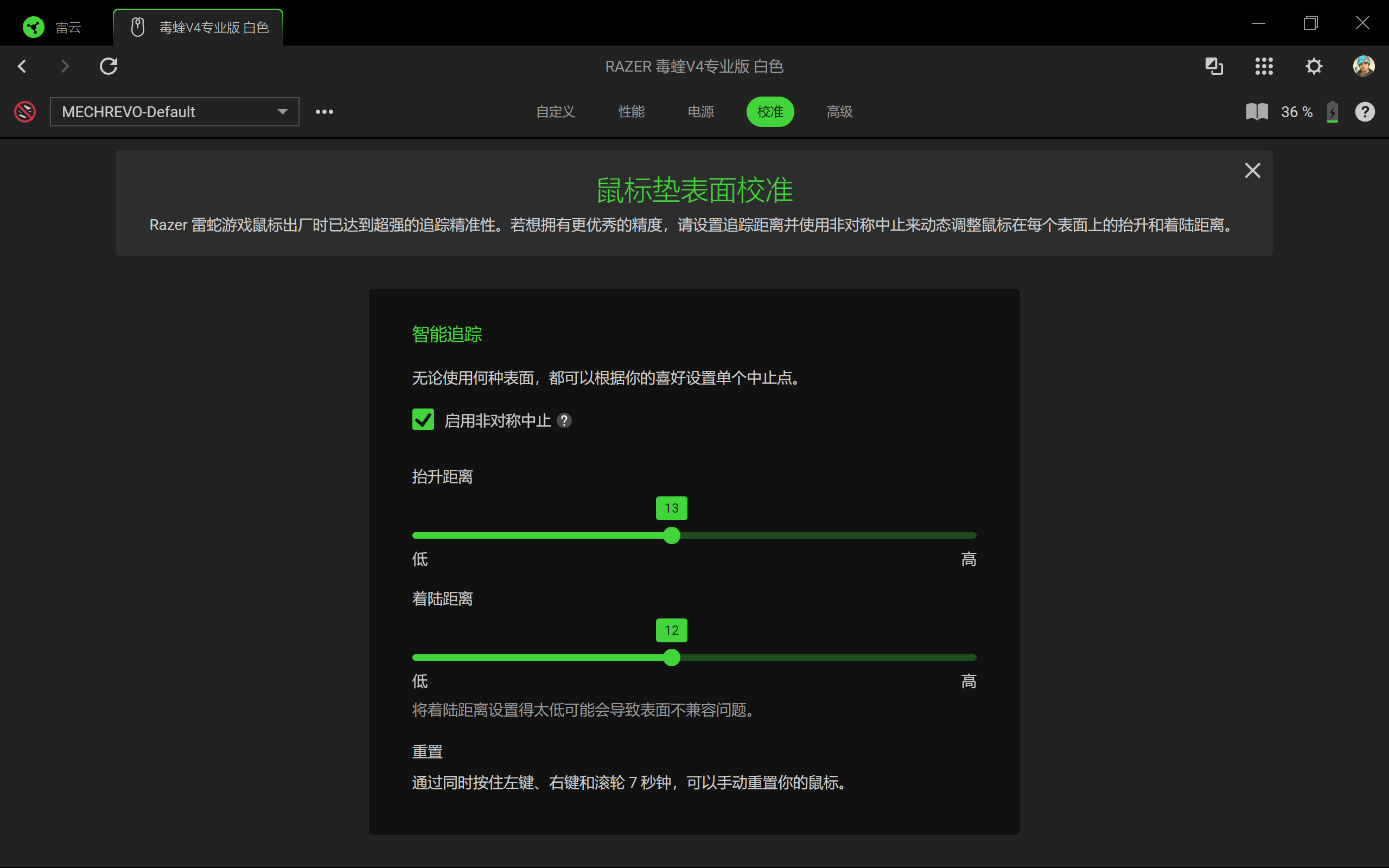
Task: Click the help tooltip beside 启用非对称中止
Action: point(564,421)
